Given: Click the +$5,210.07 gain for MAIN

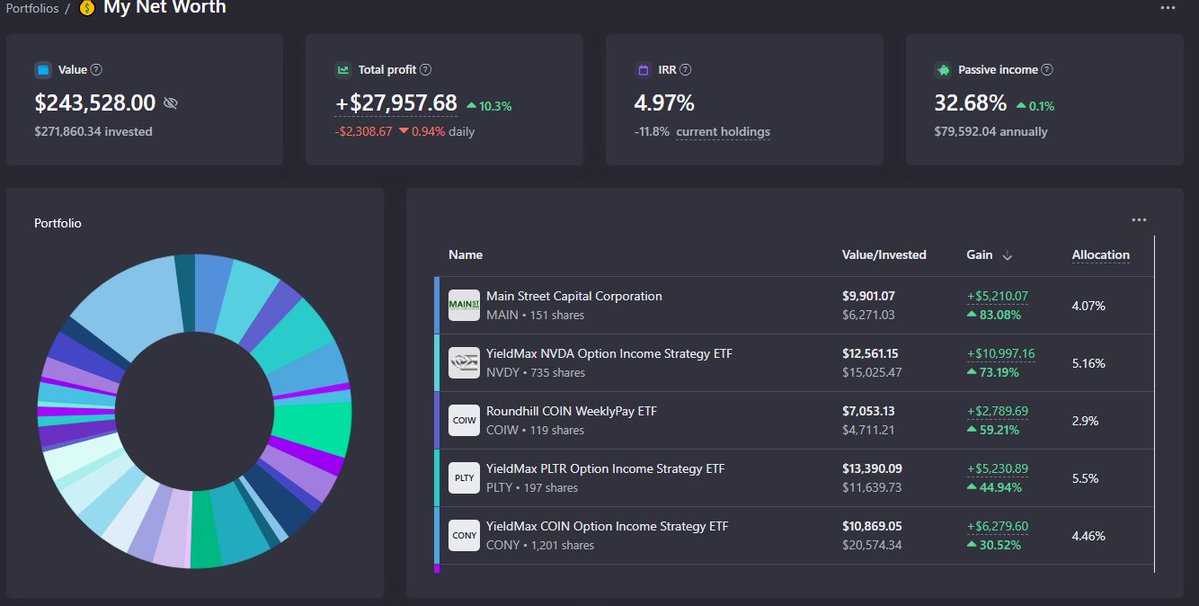Looking at the screenshot, I should point(997,296).
